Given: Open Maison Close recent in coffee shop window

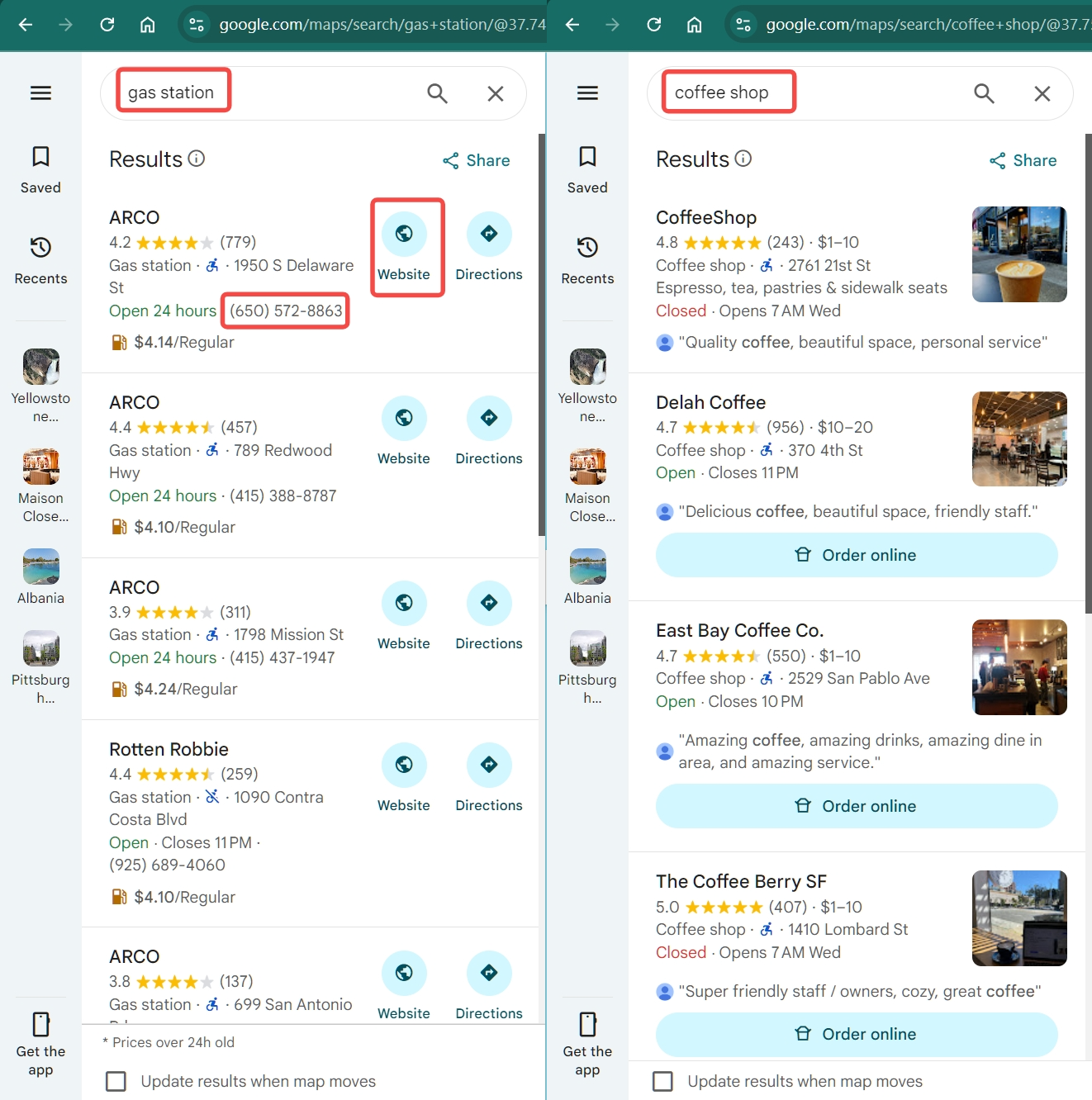Looking at the screenshot, I should coord(587,486).
